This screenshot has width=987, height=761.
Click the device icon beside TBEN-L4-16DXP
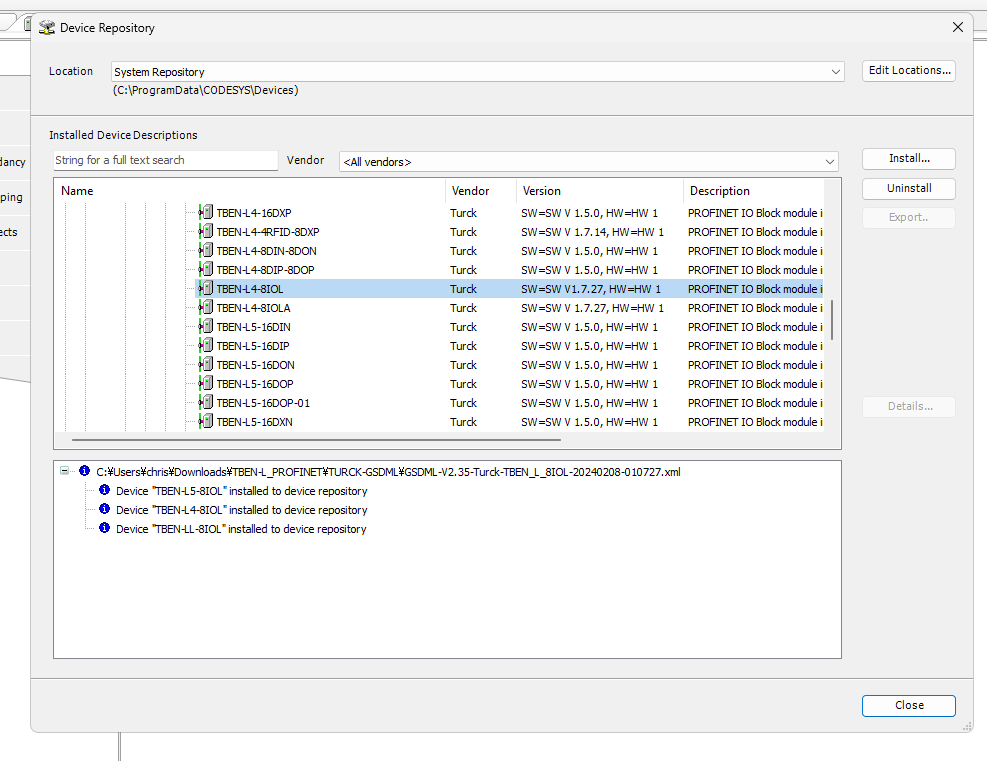point(206,212)
